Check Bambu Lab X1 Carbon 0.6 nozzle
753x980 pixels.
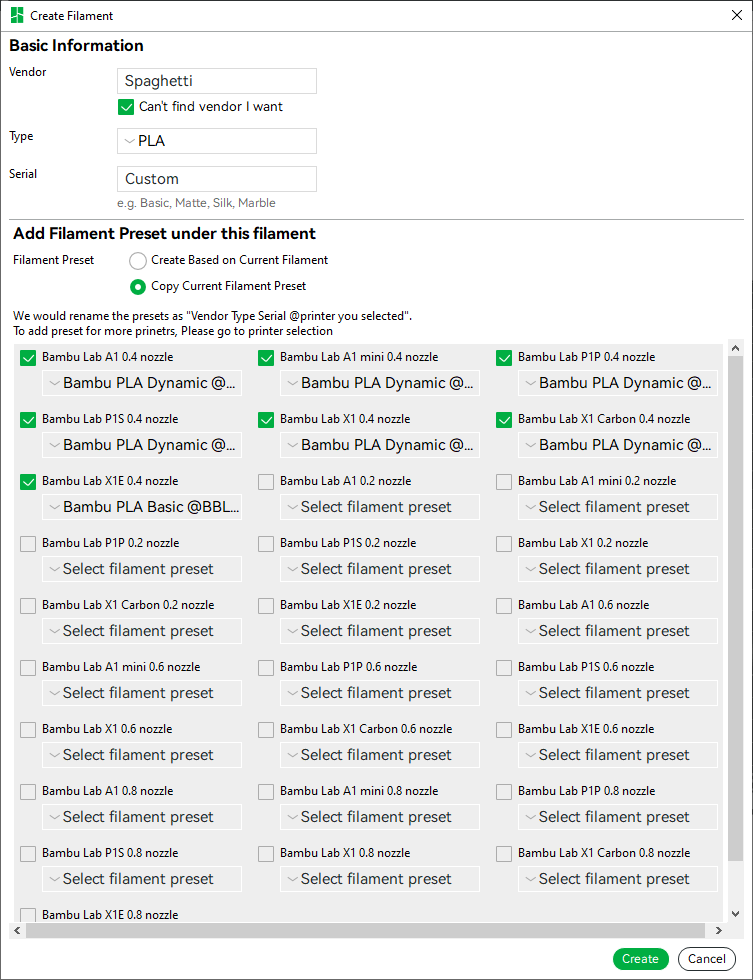click(266, 730)
